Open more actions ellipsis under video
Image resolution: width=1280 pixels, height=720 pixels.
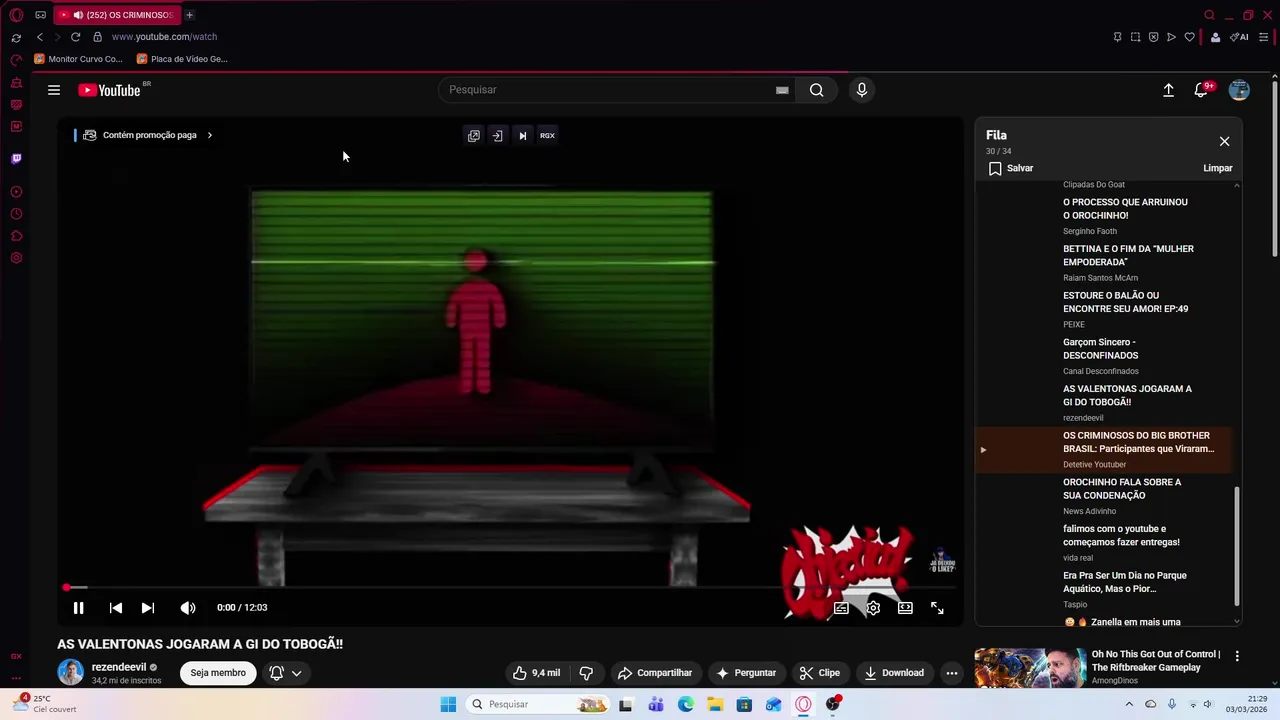click(952, 673)
